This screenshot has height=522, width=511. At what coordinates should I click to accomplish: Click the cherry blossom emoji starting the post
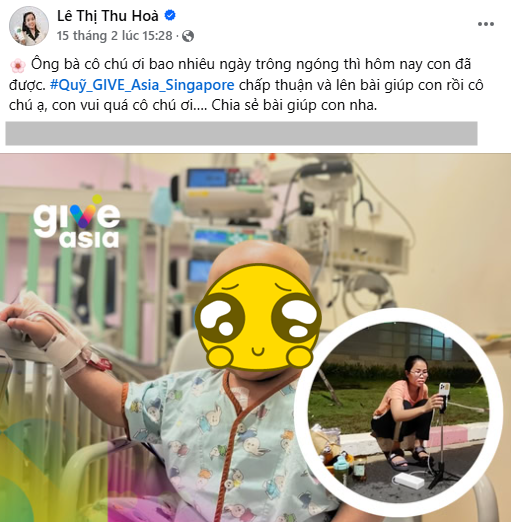18,65
